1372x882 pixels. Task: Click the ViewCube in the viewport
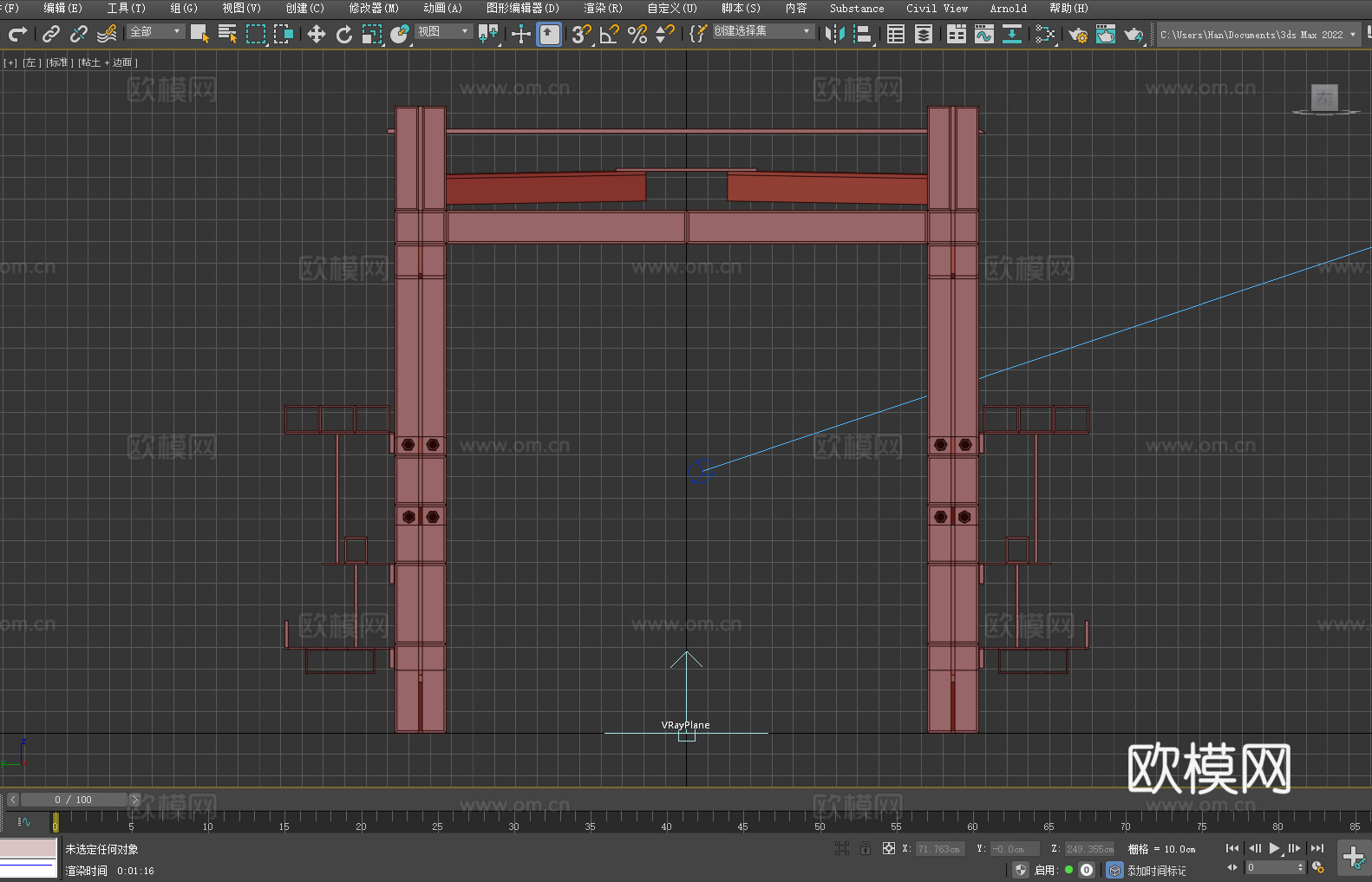click(x=1324, y=98)
